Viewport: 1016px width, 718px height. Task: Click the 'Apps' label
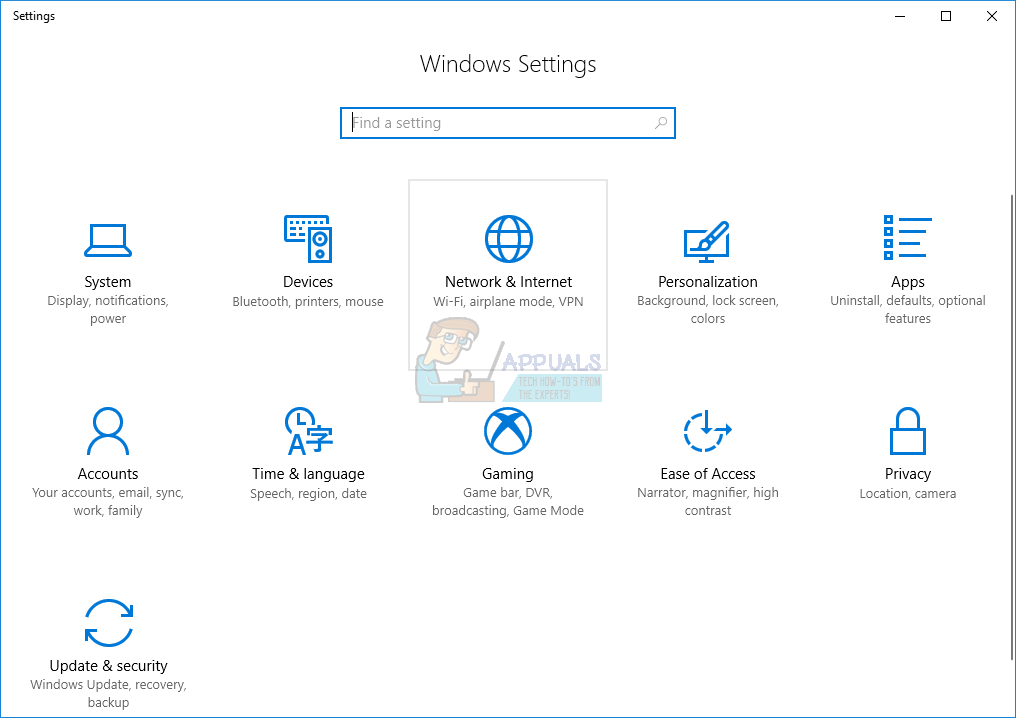(907, 283)
